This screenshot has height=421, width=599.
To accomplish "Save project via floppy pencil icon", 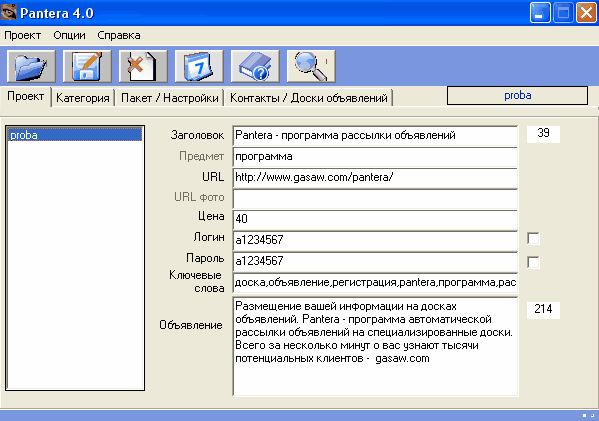I will (87, 66).
